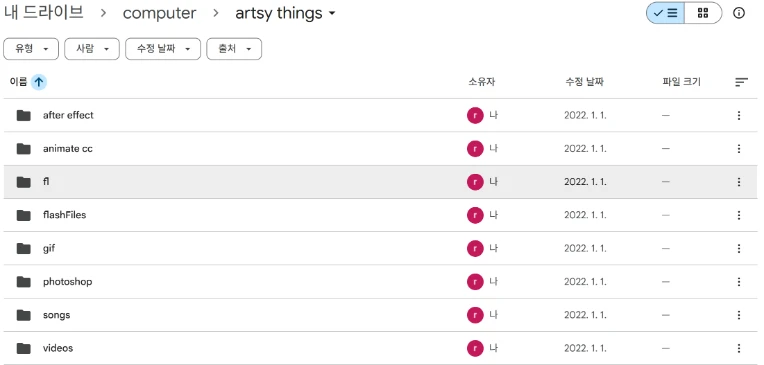The height and width of the screenshot is (365, 764).
Task: Open more actions for animate cc folder
Action: click(x=739, y=149)
